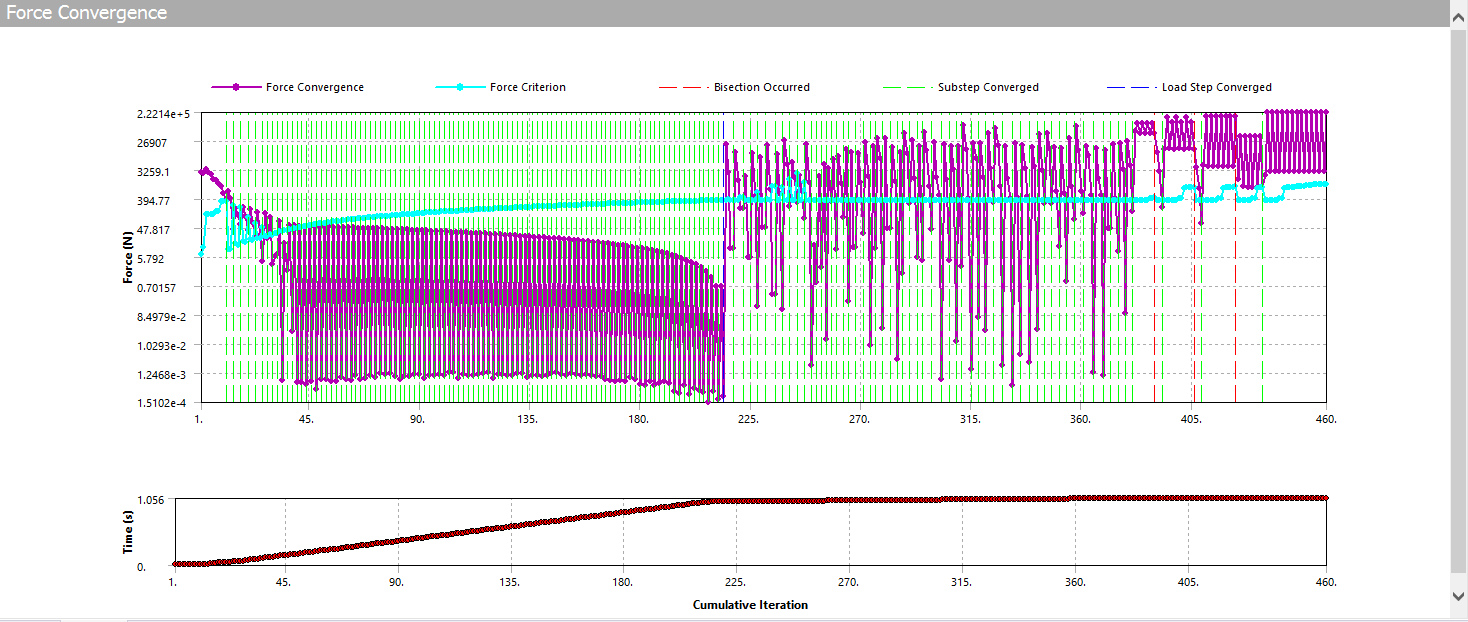1468x622 pixels.
Task: Click the Load Step Converged dashed line symbol
Action: point(1131,87)
